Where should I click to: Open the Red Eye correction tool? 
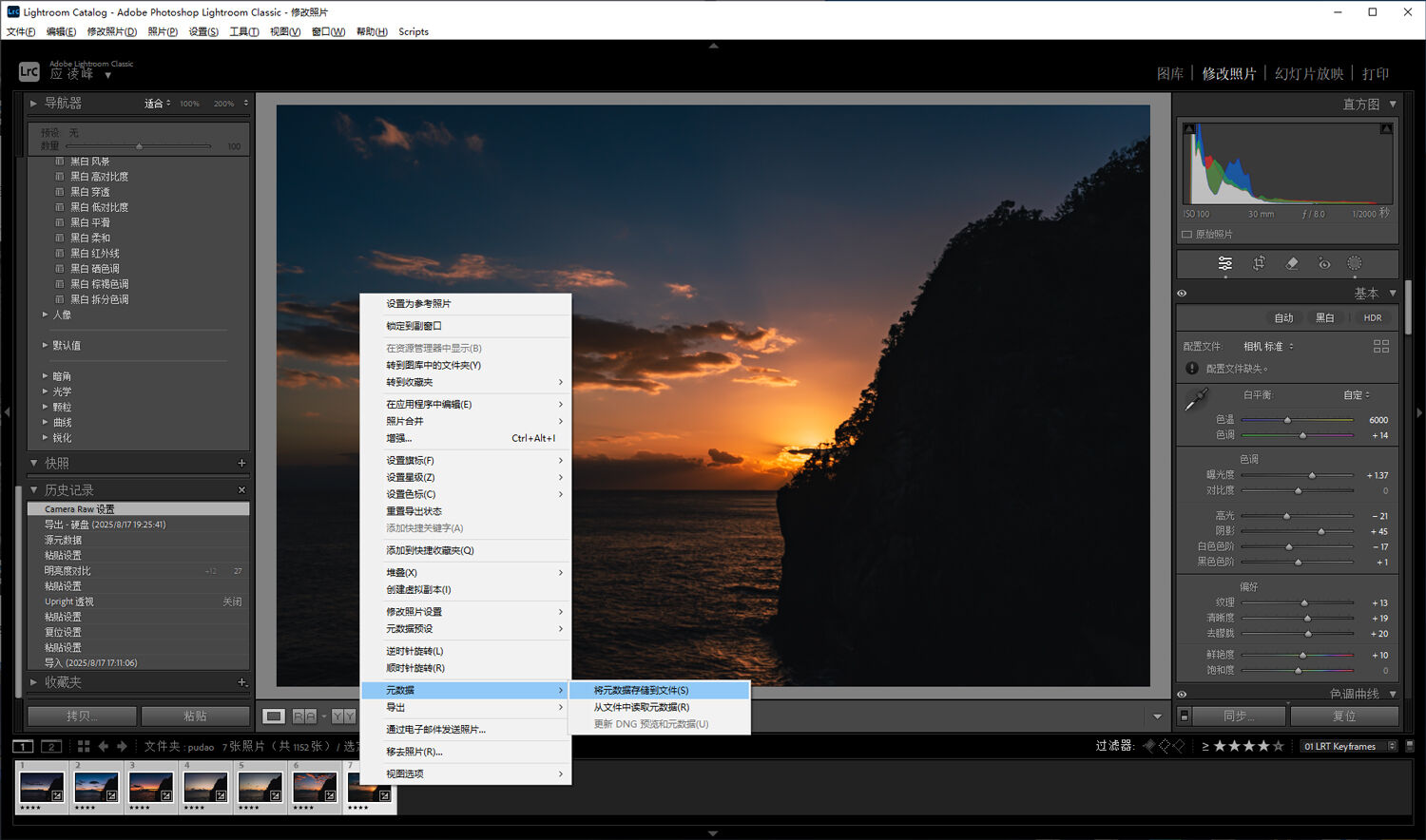pyautogui.click(x=1324, y=263)
